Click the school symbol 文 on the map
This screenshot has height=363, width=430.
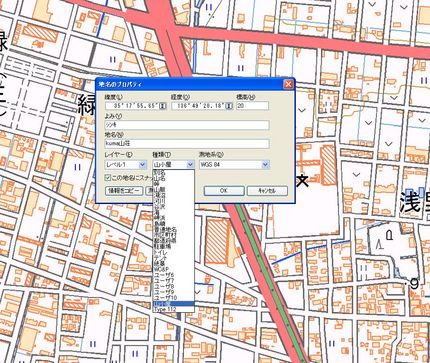pos(302,180)
